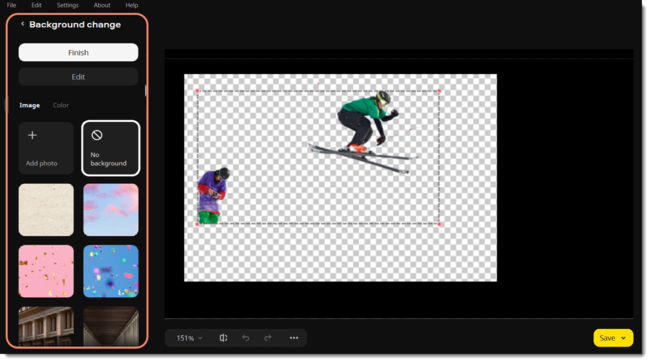Click the bottom-right selection handle
The image size is (650, 362).
click(x=439, y=224)
